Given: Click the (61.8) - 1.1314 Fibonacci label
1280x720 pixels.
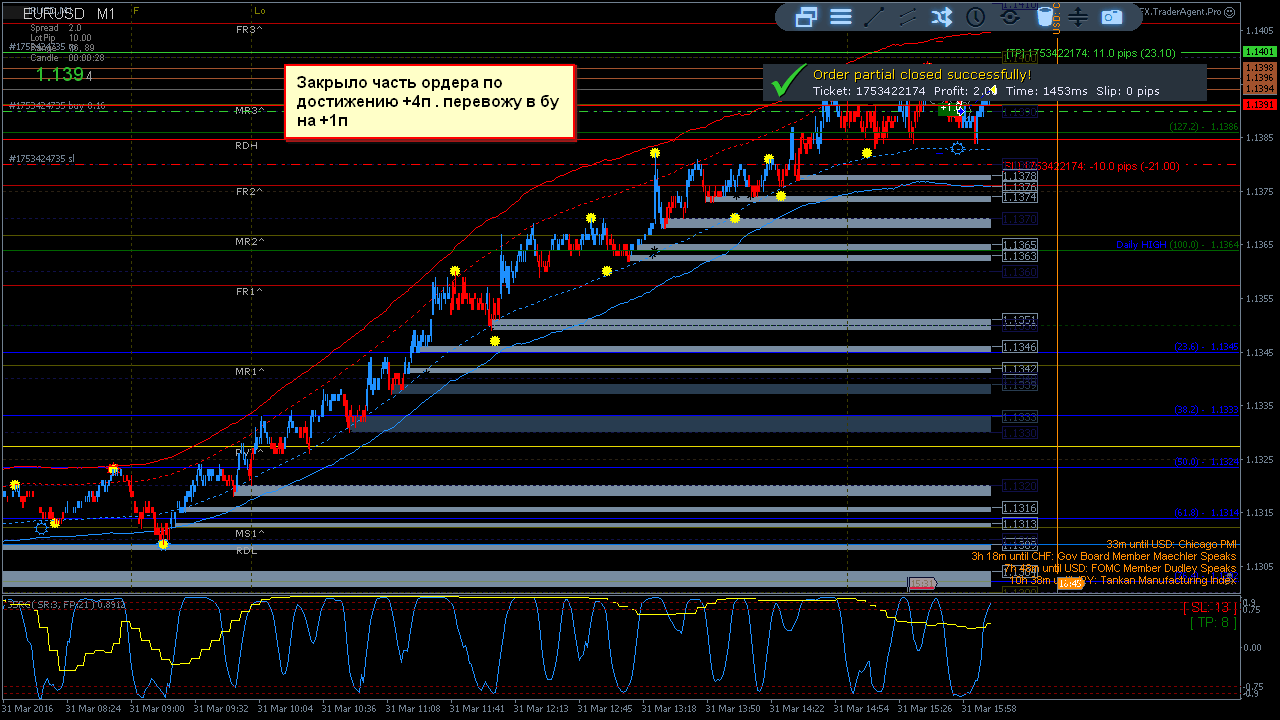Looking at the screenshot, I should [x=1206, y=513].
